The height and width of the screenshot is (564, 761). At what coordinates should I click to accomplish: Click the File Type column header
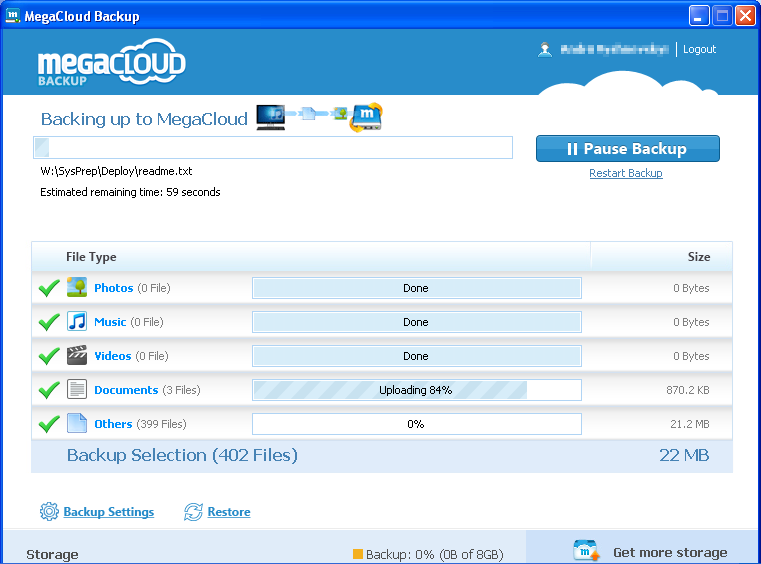coord(91,257)
